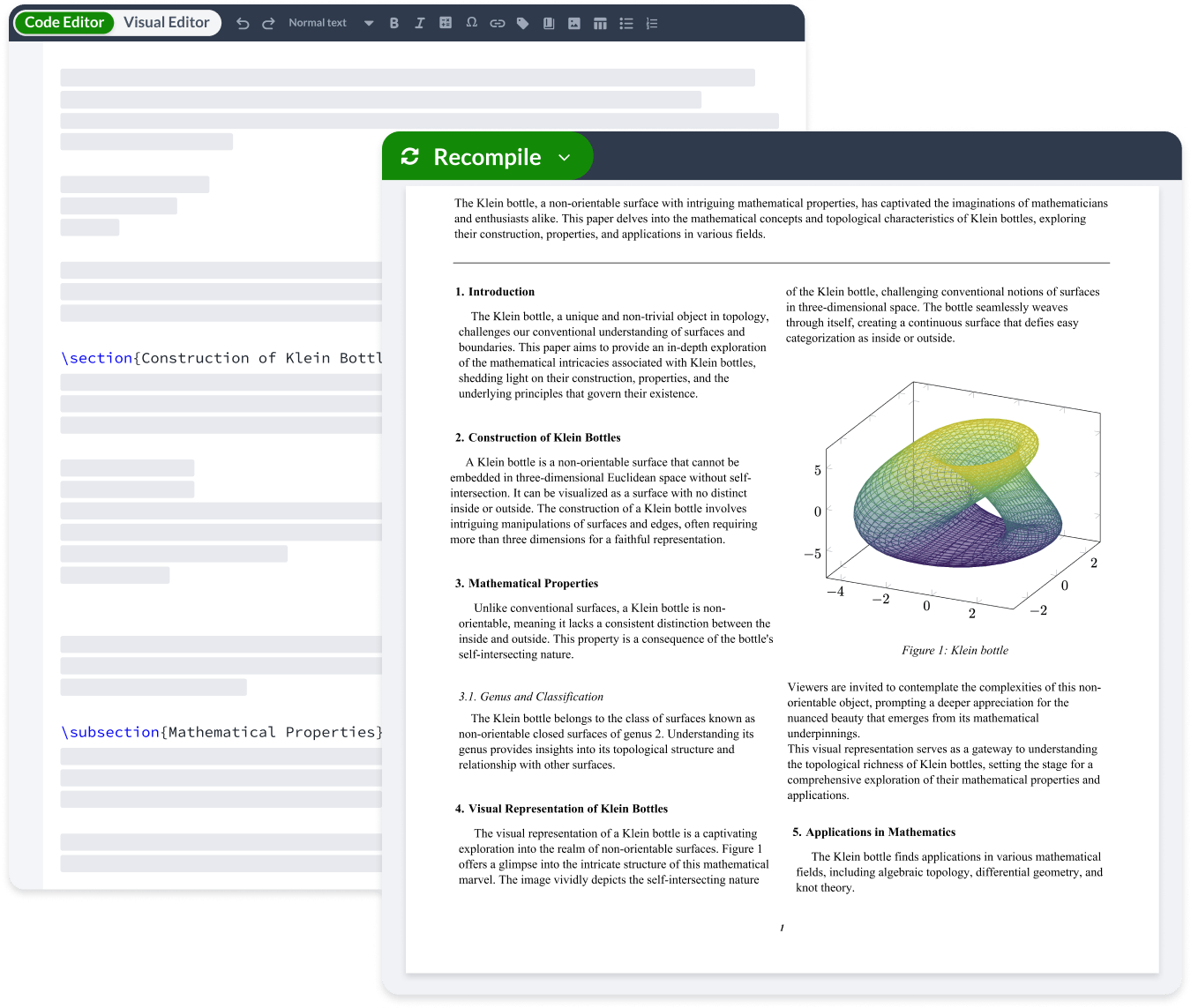This screenshot has width=1191, height=1008.
Task: Click the Insert Figure image icon
Action: coord(574,23)
